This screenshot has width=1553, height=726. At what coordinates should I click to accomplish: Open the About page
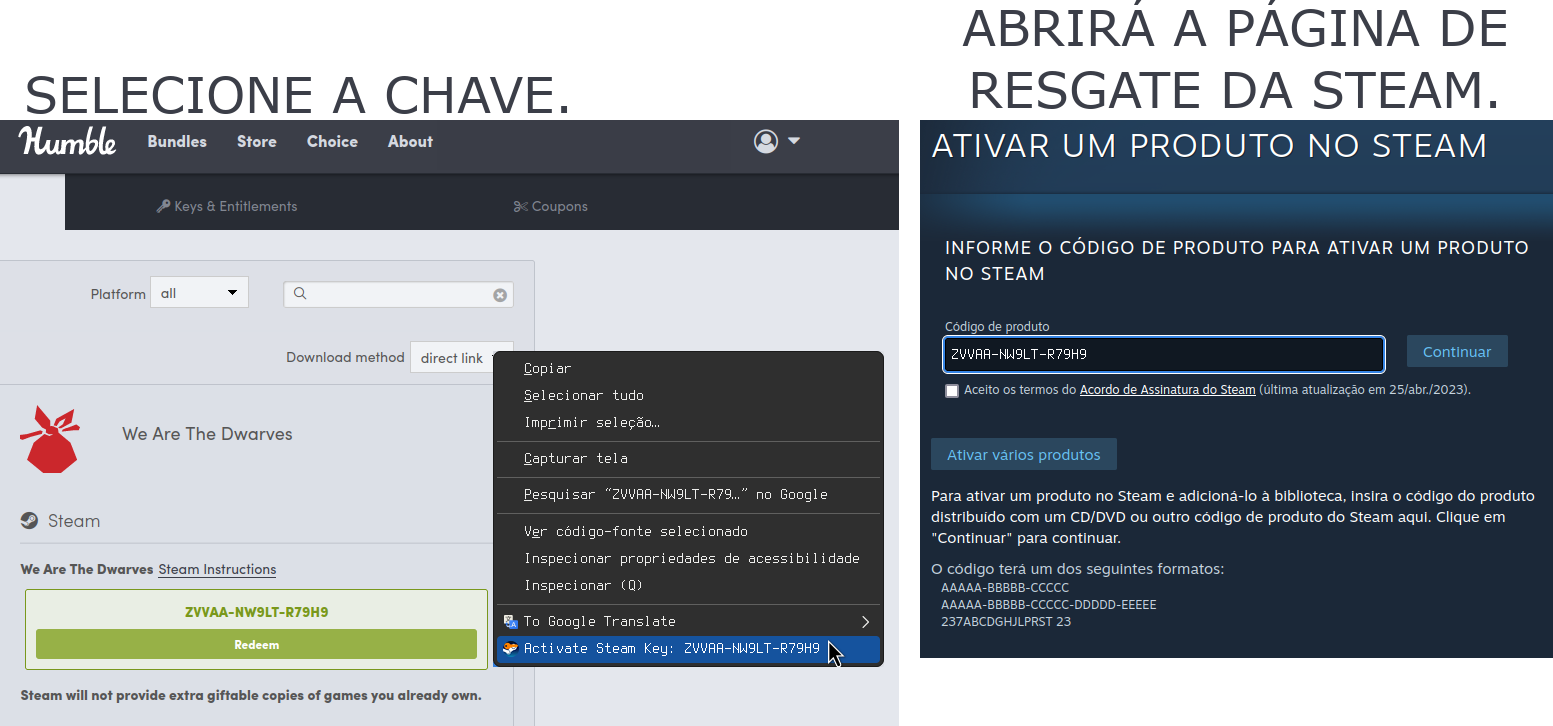(410, 141)
